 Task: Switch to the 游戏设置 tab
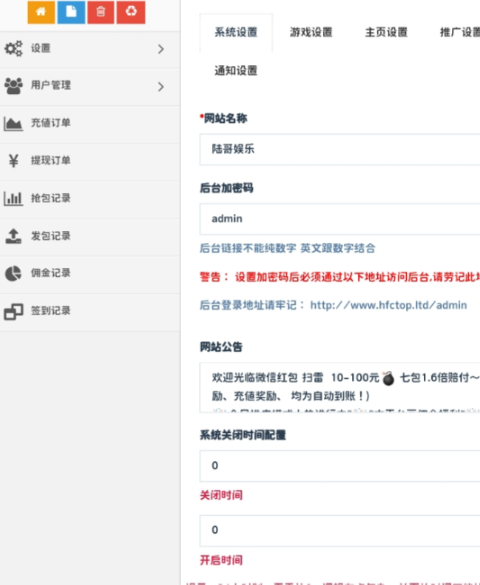tap(311, 32)
